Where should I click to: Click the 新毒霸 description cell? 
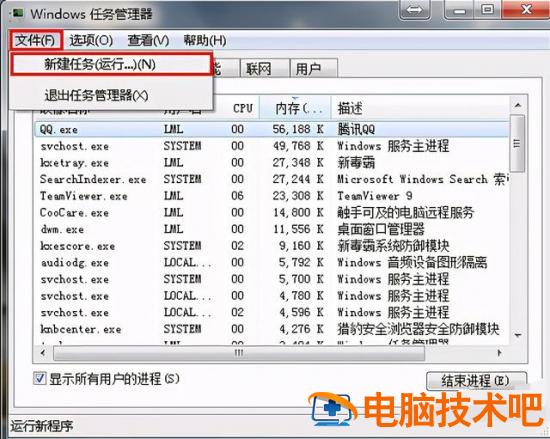click(x=356, y=163)
